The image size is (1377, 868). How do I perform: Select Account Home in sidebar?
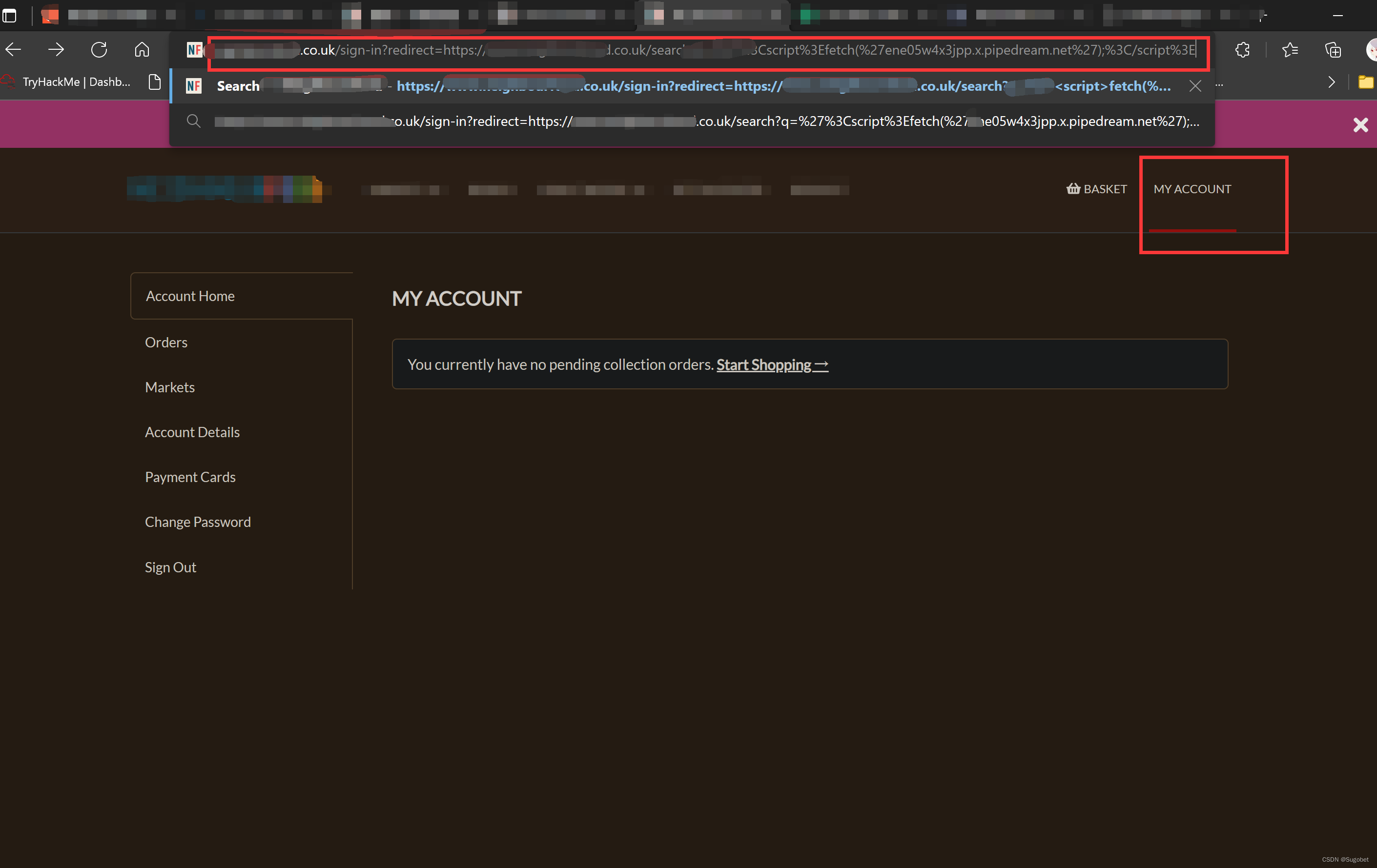tap(242, 296)
